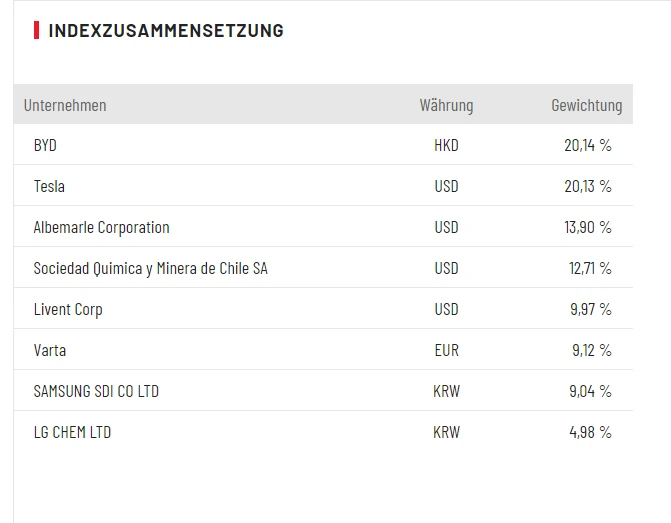
Task: Click the EUR currency for Varta
Action: (446, 350)
